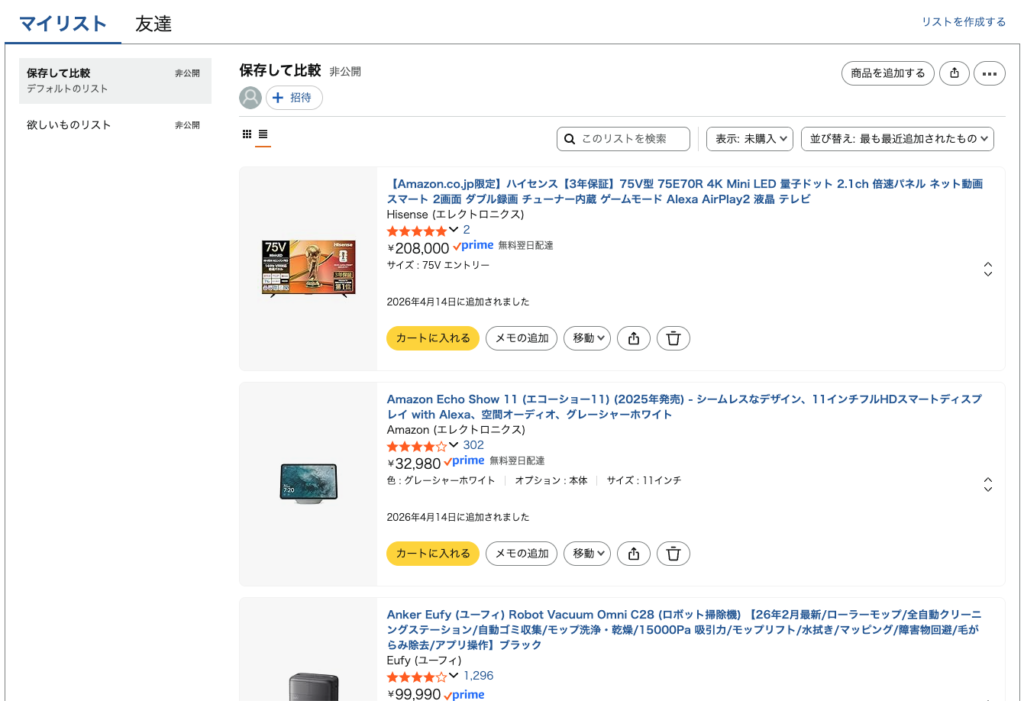Add Hisense TV to cart
Screen dimensions: 1024x701
[x=432, y=338]
